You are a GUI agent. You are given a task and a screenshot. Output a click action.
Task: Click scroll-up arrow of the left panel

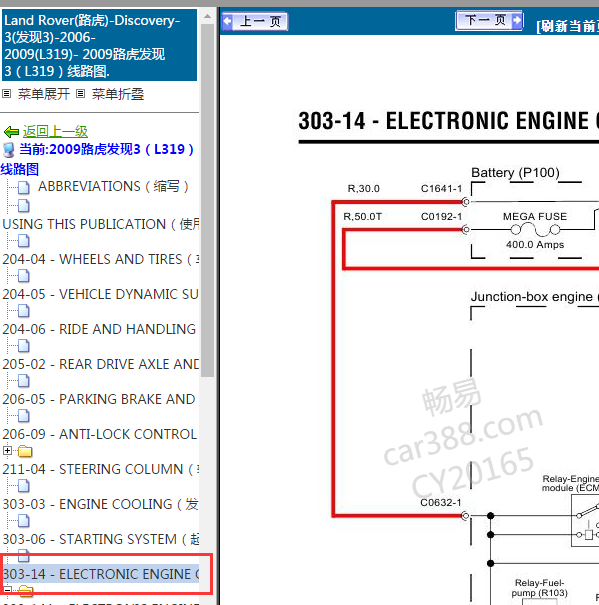coord(207,16)
